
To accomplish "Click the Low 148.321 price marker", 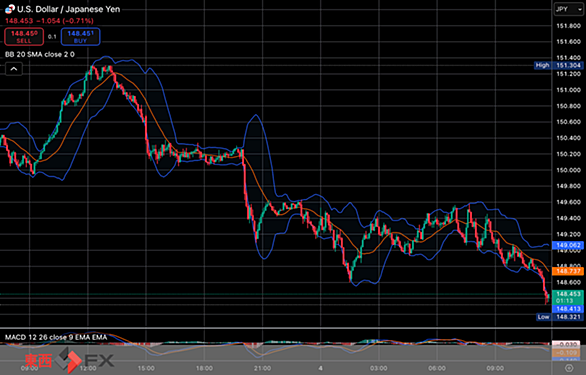I will (559, 317).
